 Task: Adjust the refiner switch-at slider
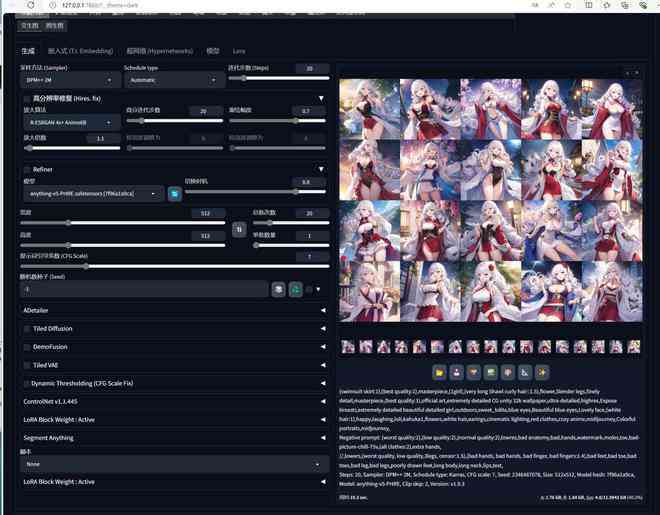pos(255,192)
